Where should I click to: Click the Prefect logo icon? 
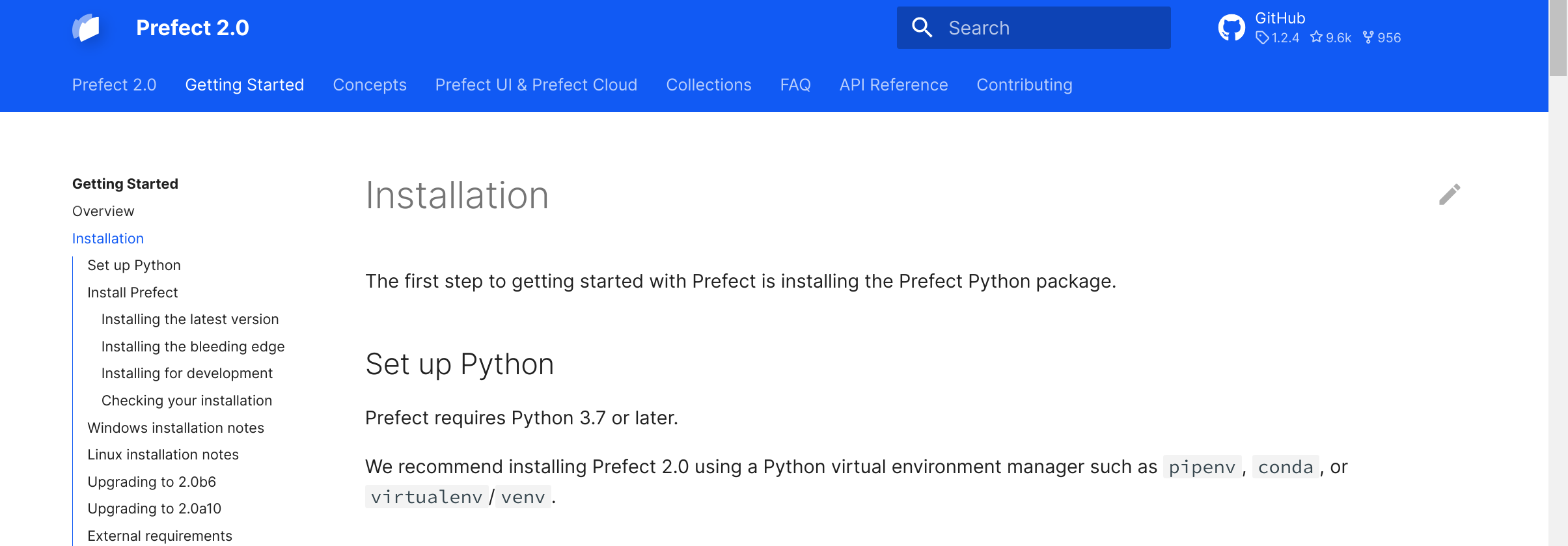(87, 28)
